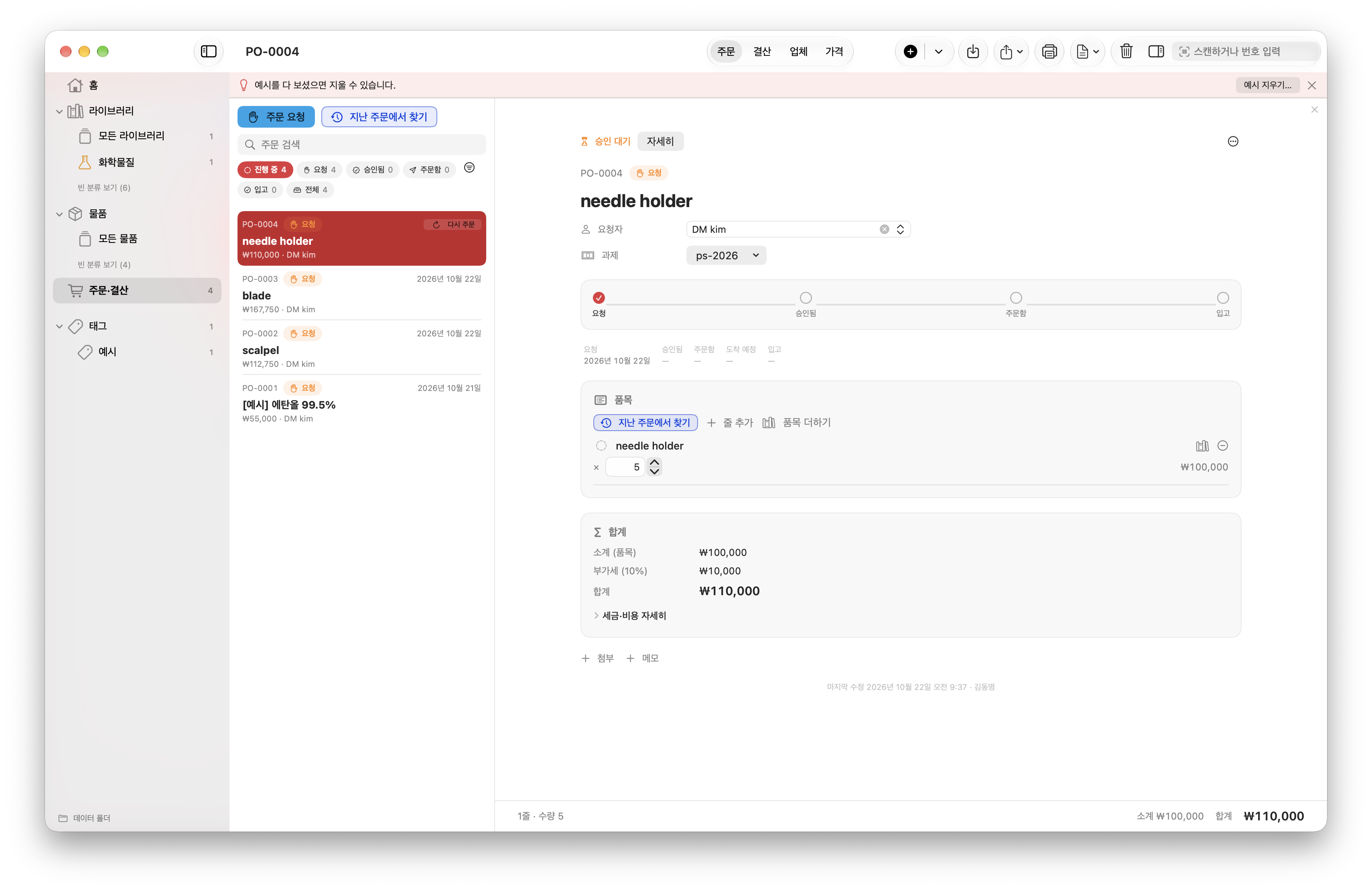Screen dimensions: 1372x891
Task: Open the requester combo box arrows
Action: click(900, 229)
